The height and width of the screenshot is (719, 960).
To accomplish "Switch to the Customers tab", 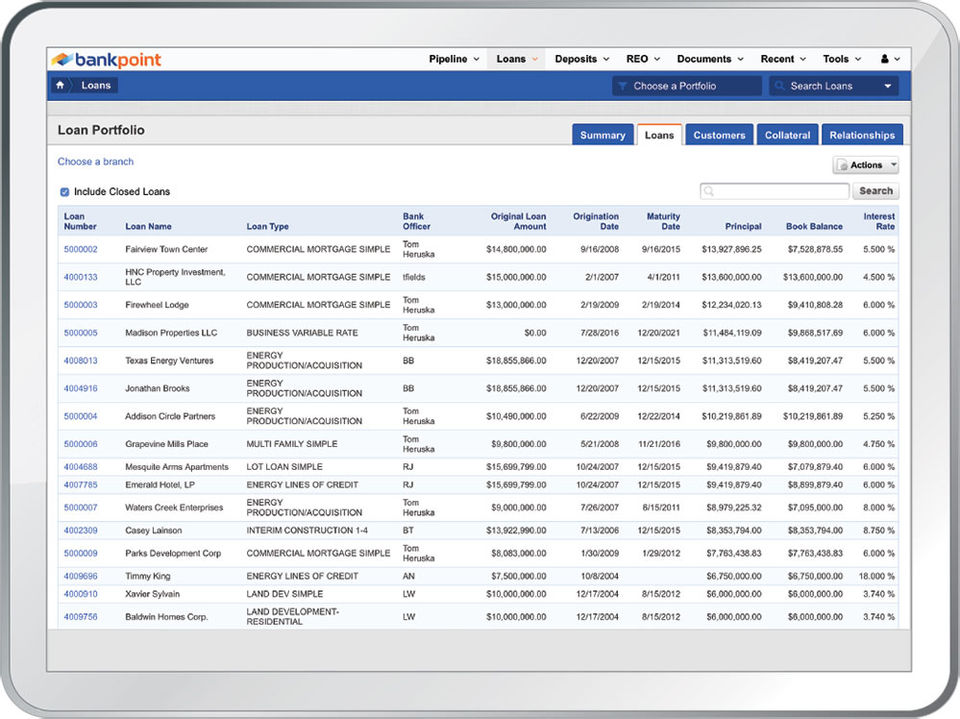I will (719, 135).
